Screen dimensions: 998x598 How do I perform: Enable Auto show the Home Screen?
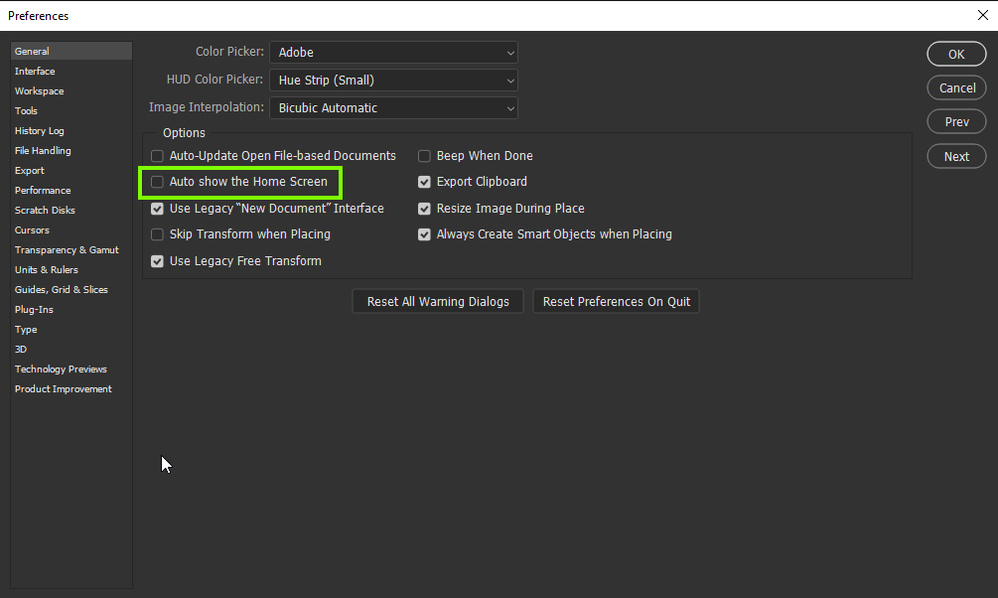tap(157, 182)
